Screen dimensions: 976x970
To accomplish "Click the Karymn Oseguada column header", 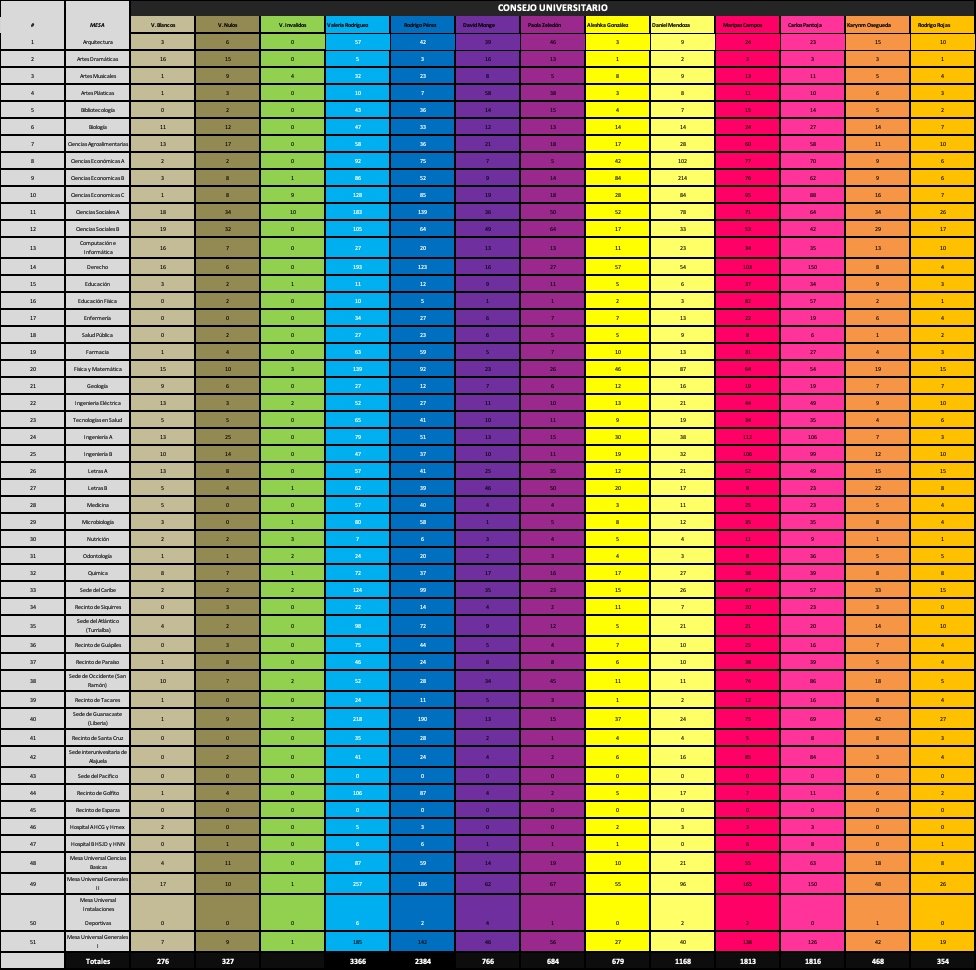I will (877, 23).
